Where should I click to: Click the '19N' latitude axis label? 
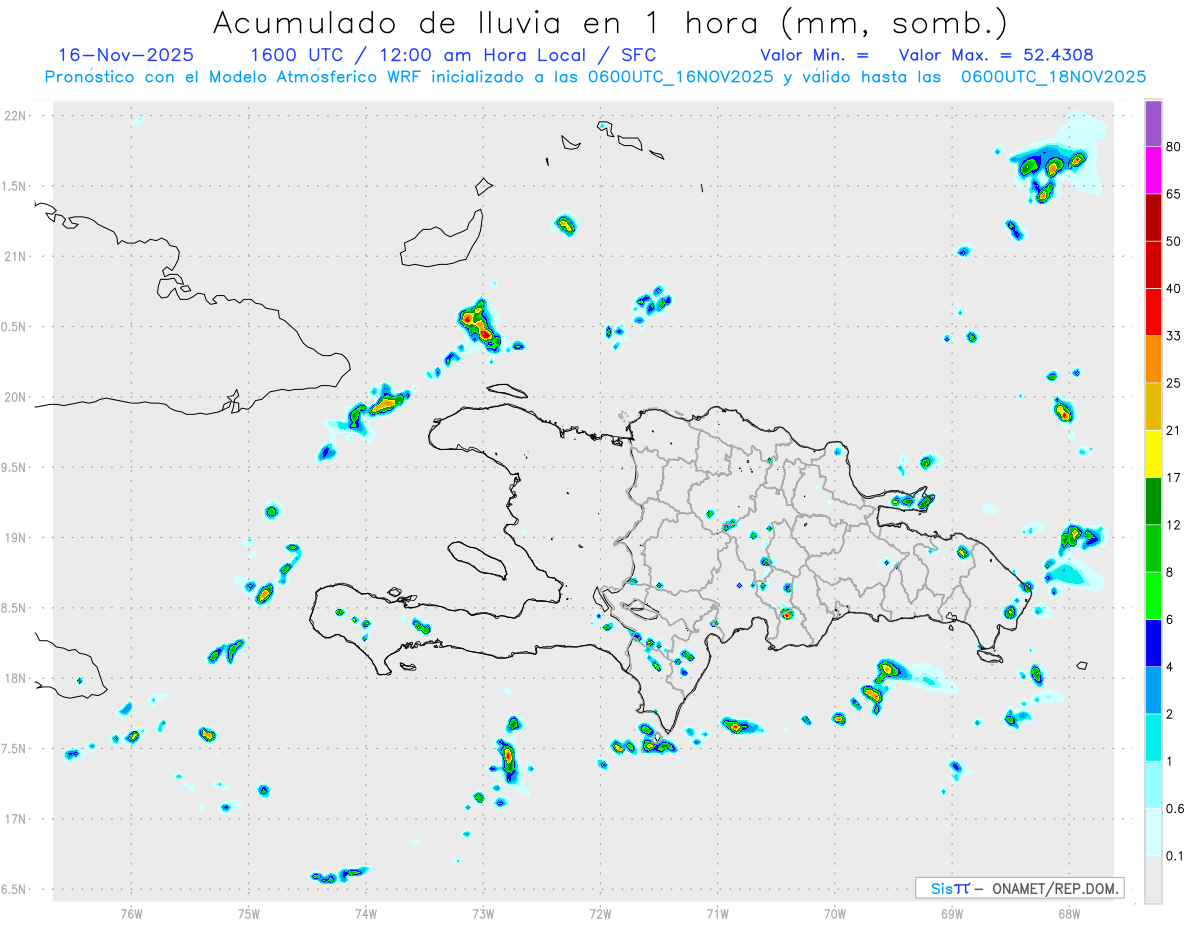tap(18, 538)
